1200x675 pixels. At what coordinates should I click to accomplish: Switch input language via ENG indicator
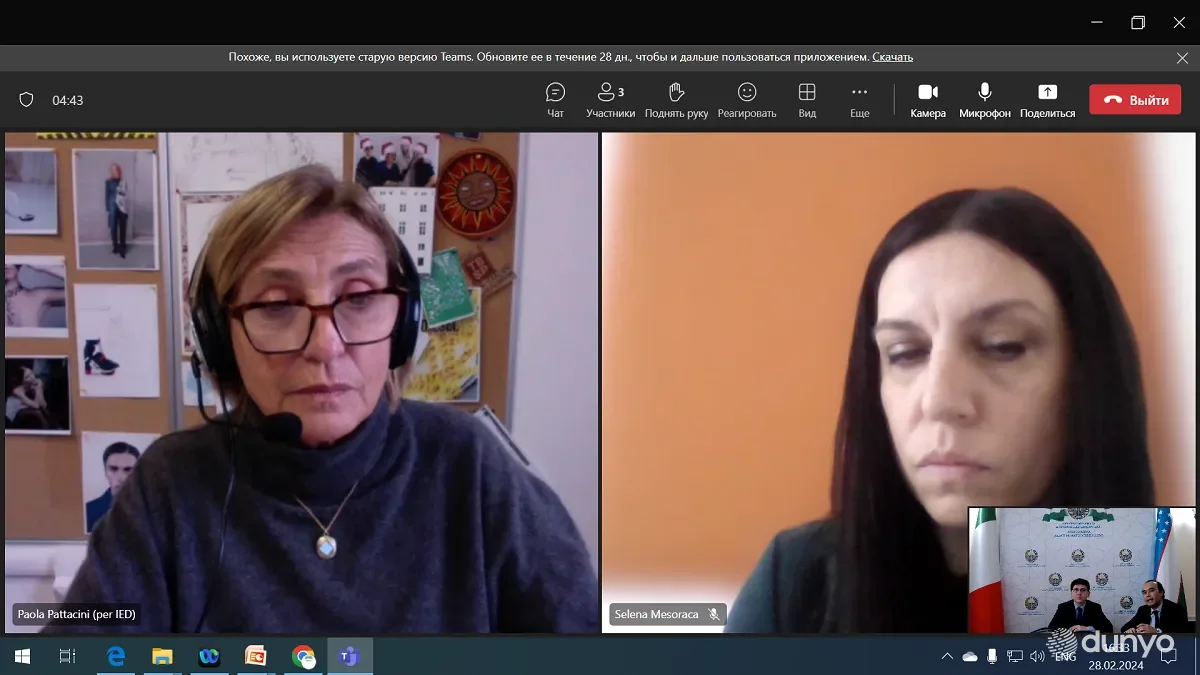(x=1066, y=657)
